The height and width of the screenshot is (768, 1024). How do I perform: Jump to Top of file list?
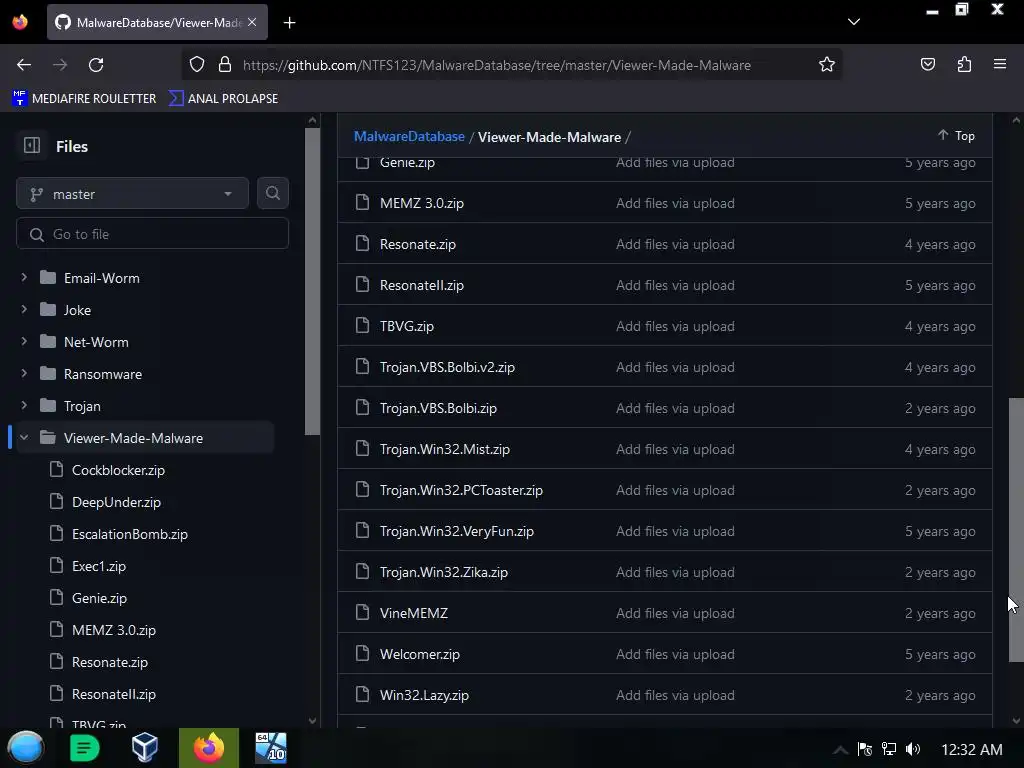click(956, 135)
